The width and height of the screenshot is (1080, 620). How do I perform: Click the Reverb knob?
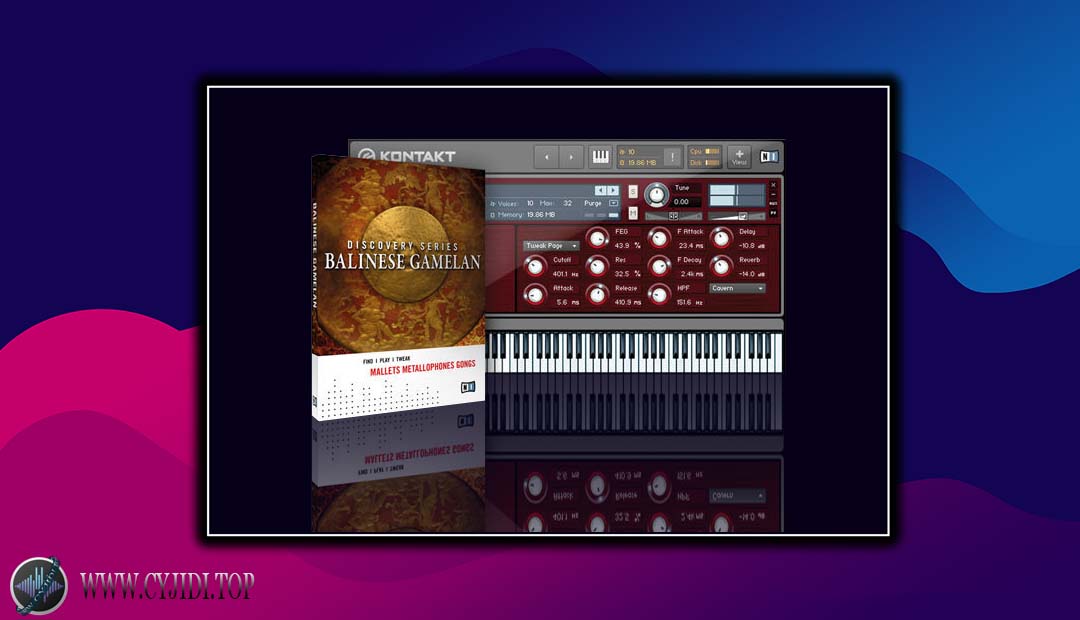pyautogui.click(x=721, y=267)
